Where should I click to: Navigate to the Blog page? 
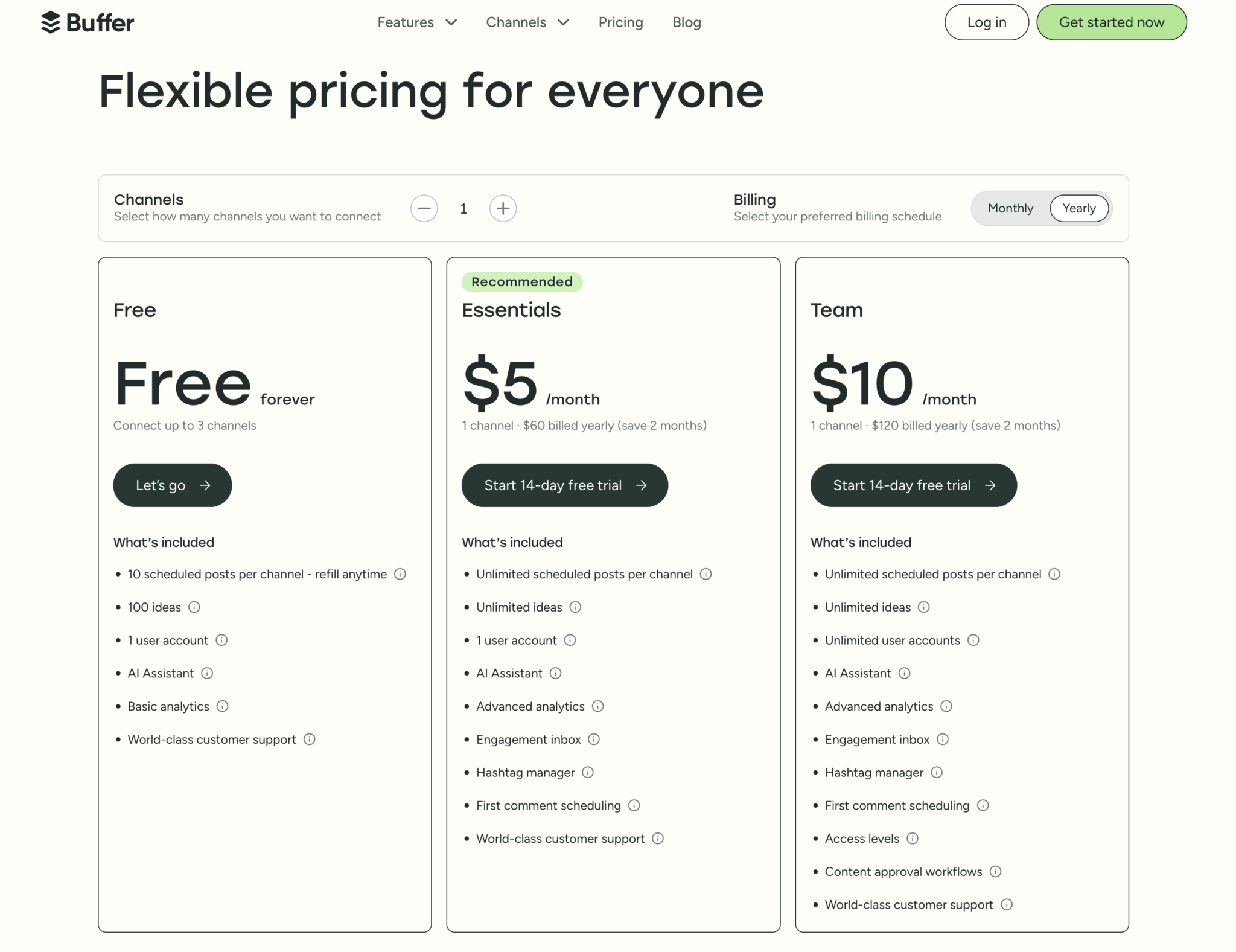(686, 22)
